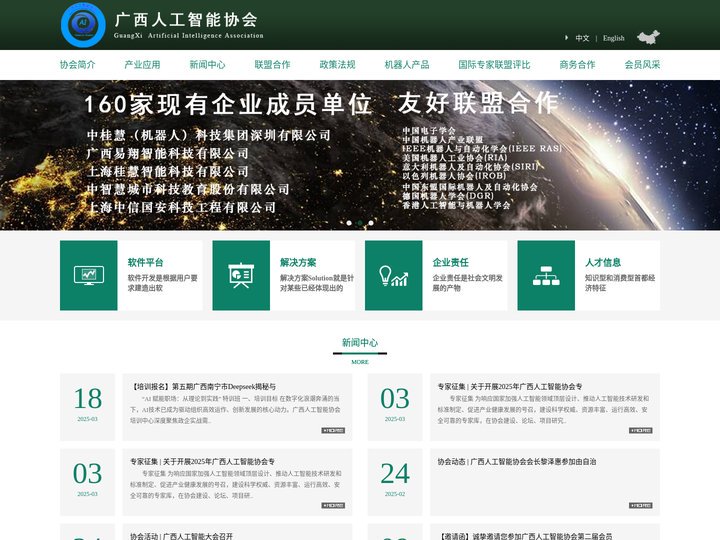
Task: Click 知识型和消费型首都经济特征 description
Action: (620, 283)
